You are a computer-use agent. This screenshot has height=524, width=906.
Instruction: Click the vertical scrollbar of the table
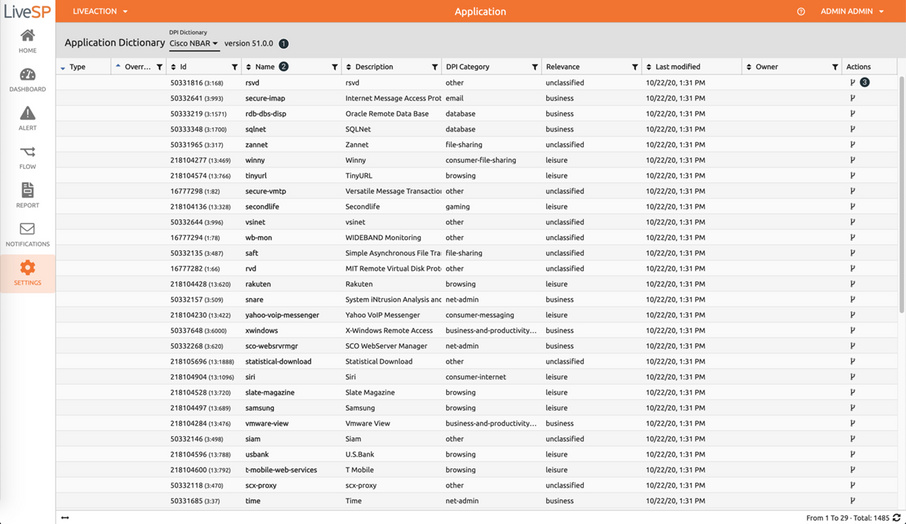tap(901, 196)
